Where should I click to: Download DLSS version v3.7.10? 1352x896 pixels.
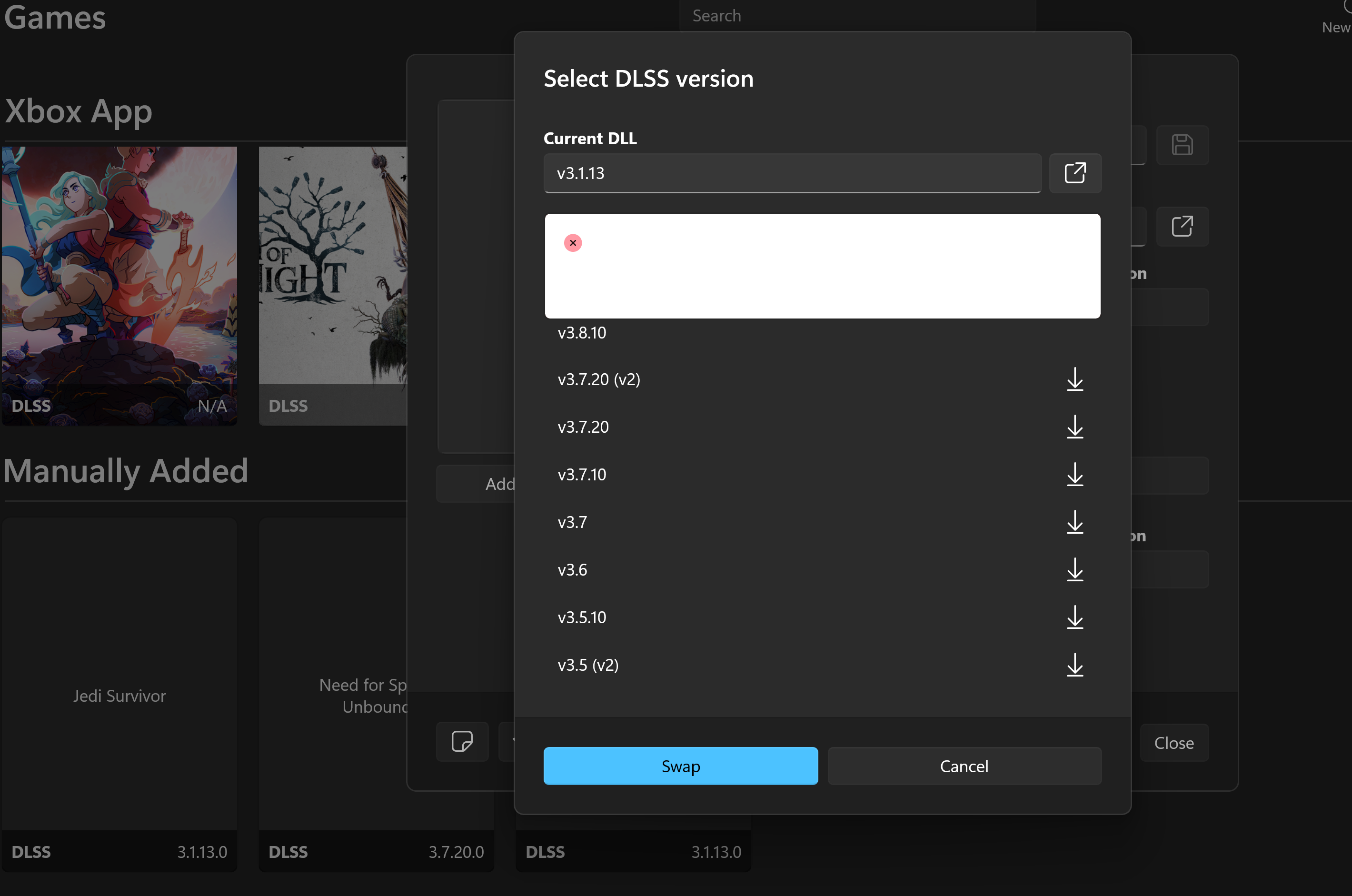click(1074, 474)
